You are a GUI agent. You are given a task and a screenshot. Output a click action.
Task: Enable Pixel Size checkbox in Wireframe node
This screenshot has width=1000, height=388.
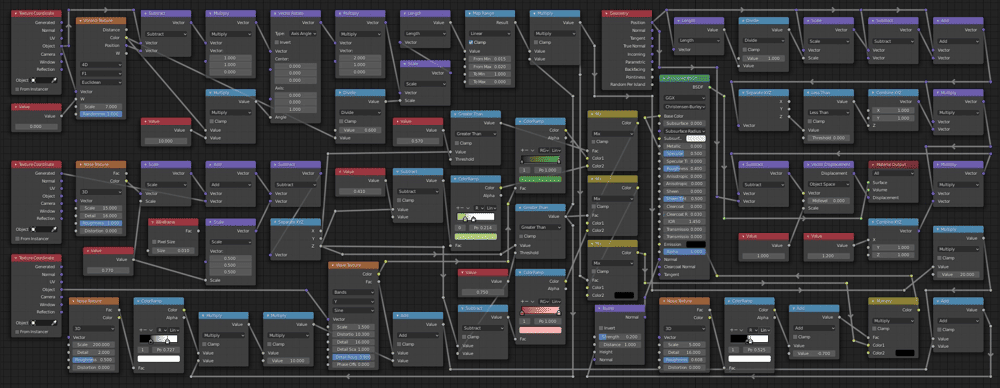point(153,242)
